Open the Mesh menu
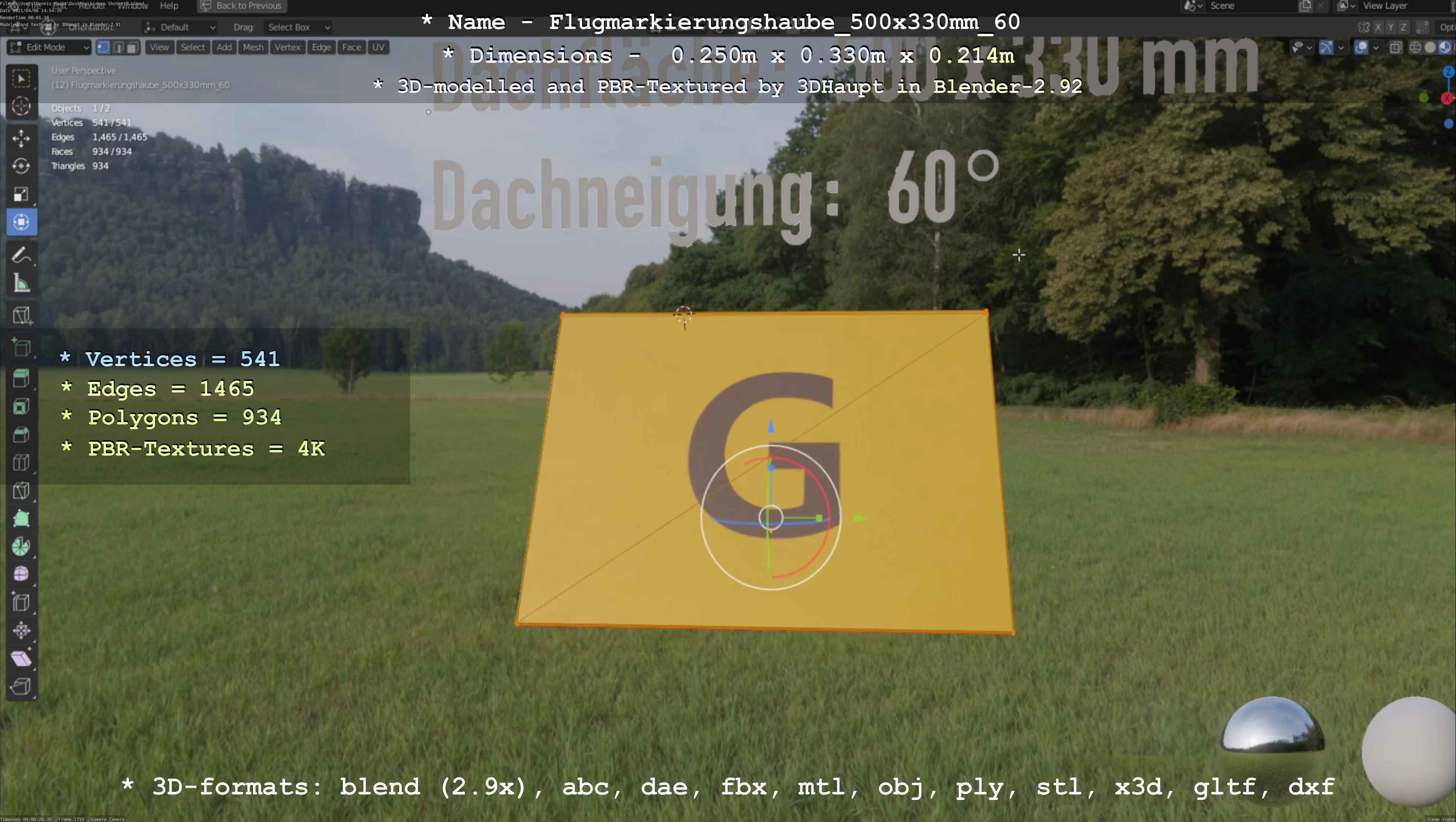This screenshot has width=1456, height=822. (253, 47)
